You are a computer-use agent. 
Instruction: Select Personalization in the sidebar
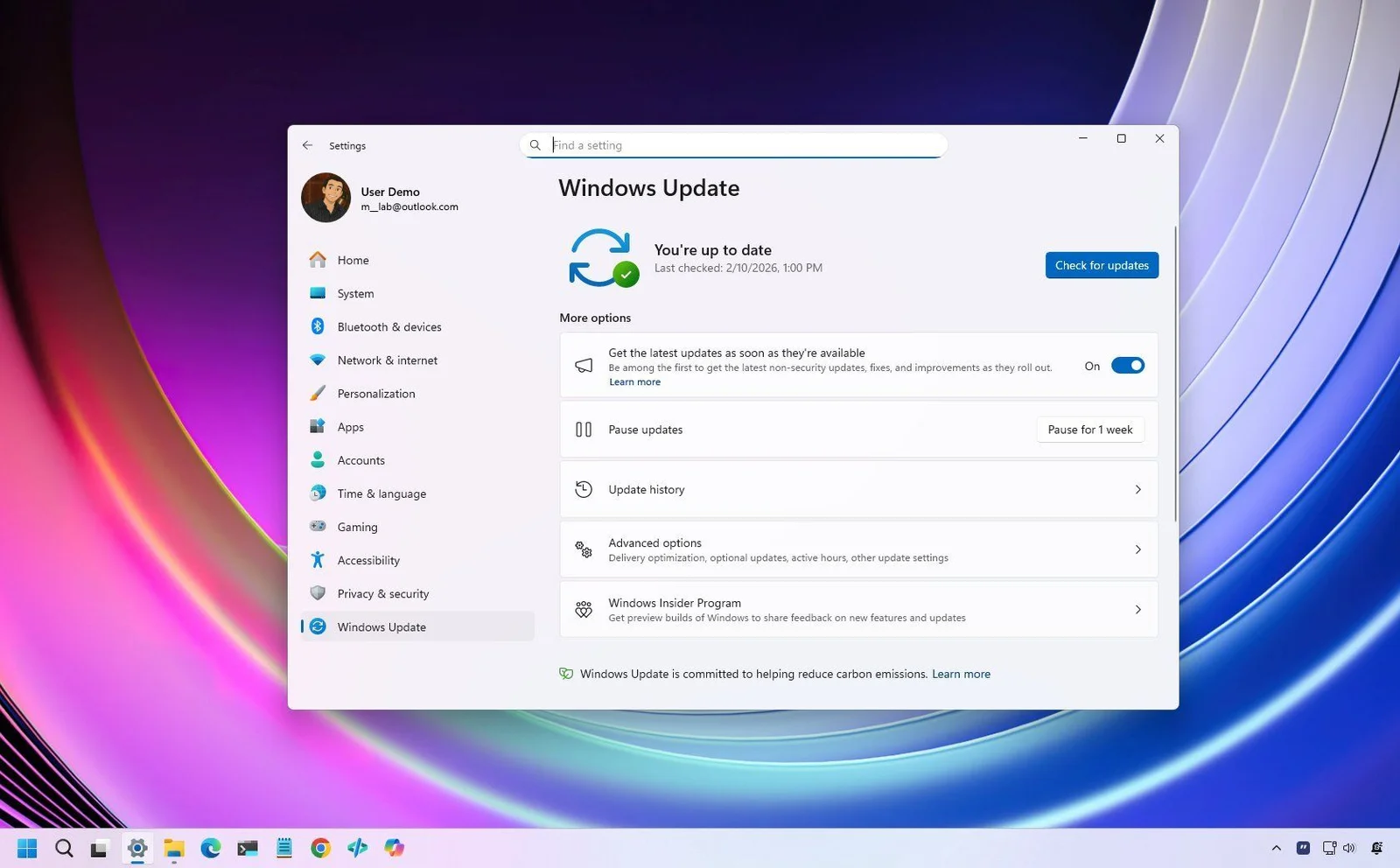376,394
